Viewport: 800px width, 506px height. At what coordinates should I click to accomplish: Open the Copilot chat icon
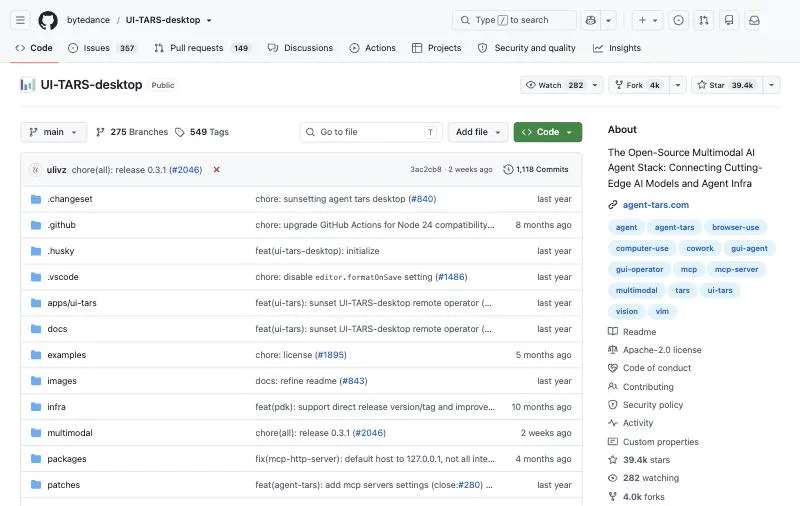click(x=591, y=20)
